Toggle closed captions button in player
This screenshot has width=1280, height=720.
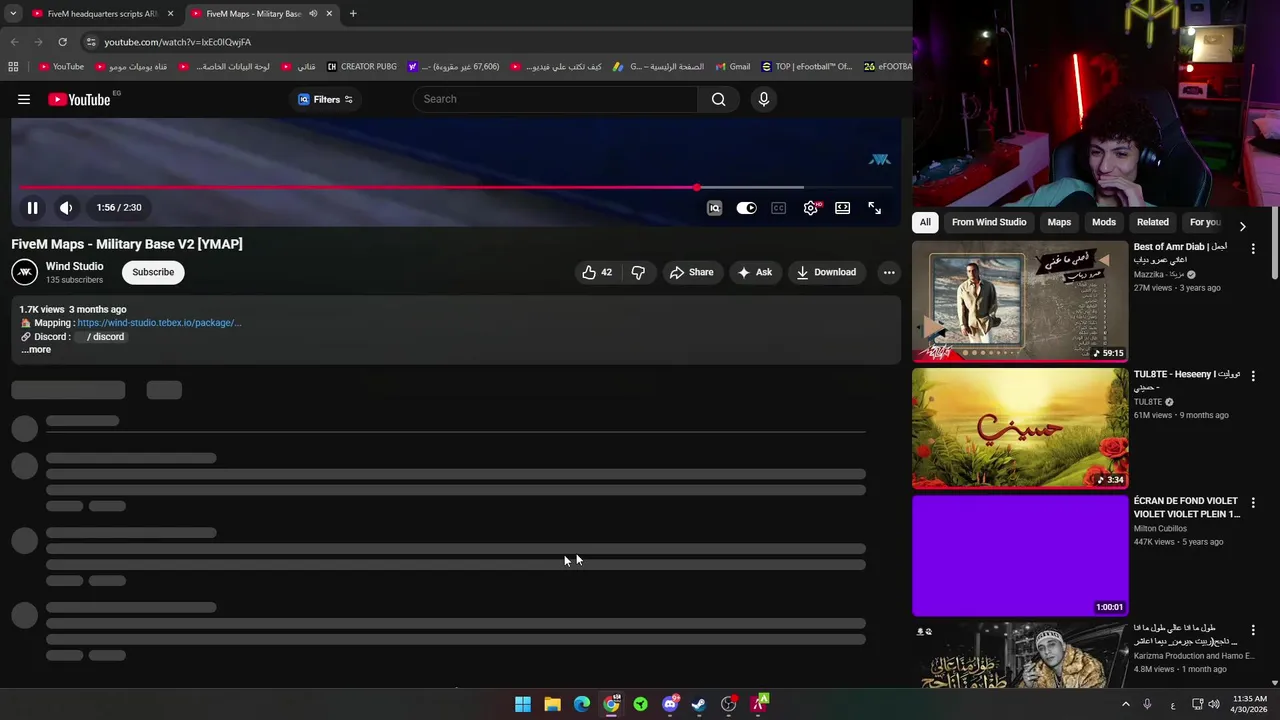pyautogui.click(x=779, y=208)
